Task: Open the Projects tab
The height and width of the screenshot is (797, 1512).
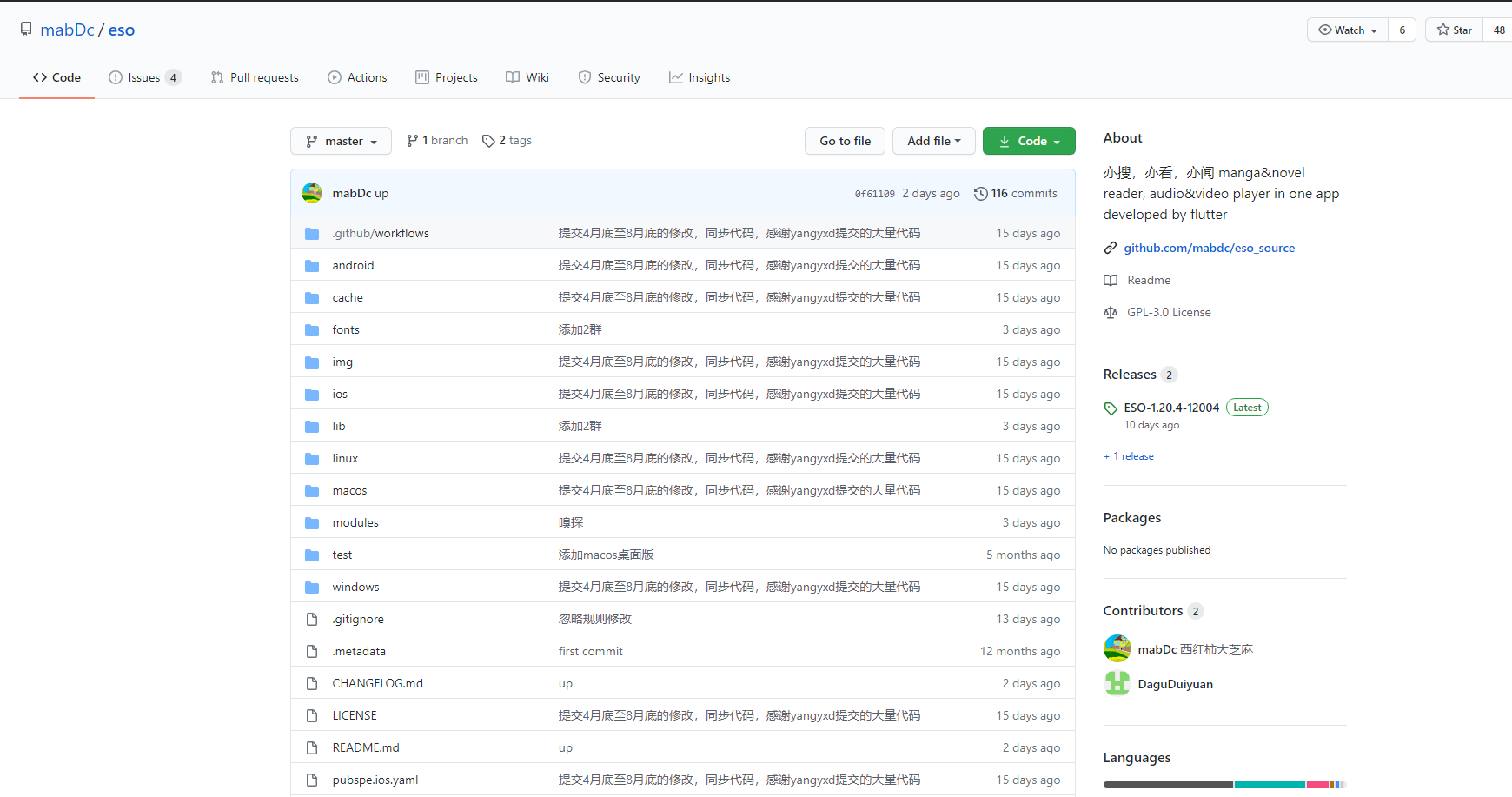Action: point(447,77)
